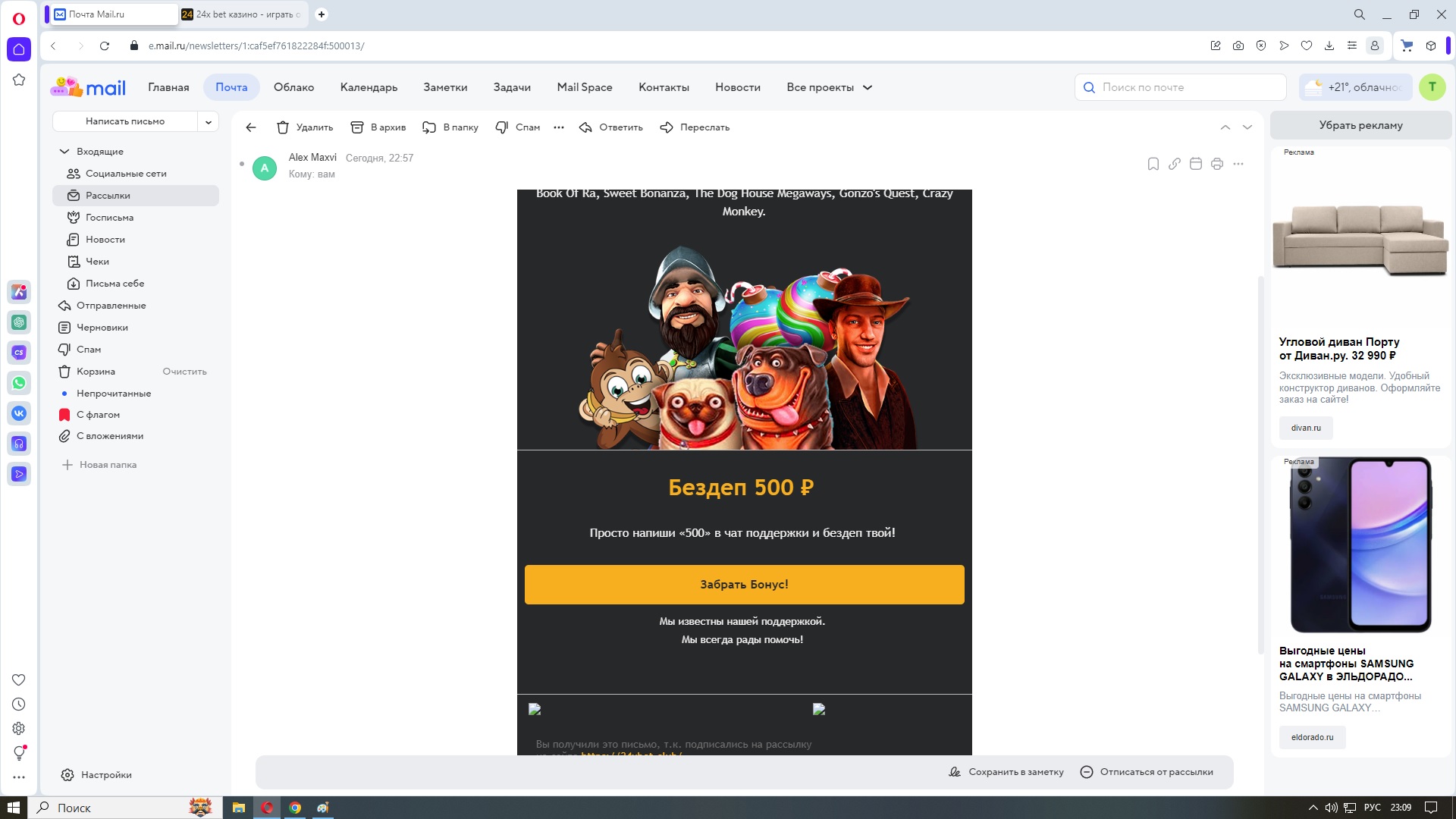
Task: Open the Облако tab in navigation
Action: [293, 87]
